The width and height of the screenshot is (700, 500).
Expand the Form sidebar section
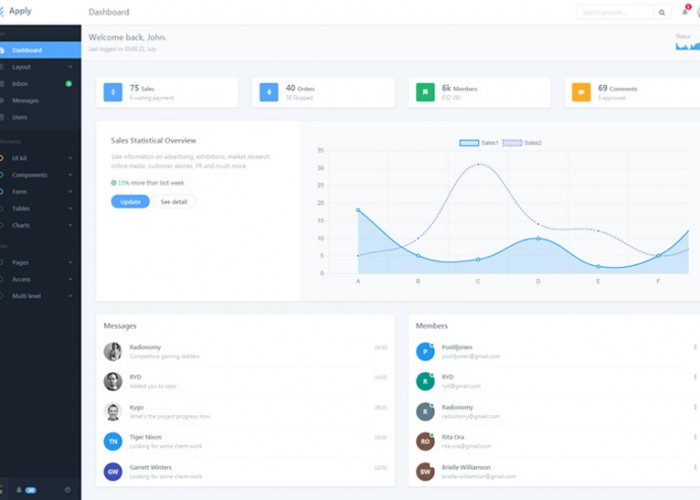41,192
